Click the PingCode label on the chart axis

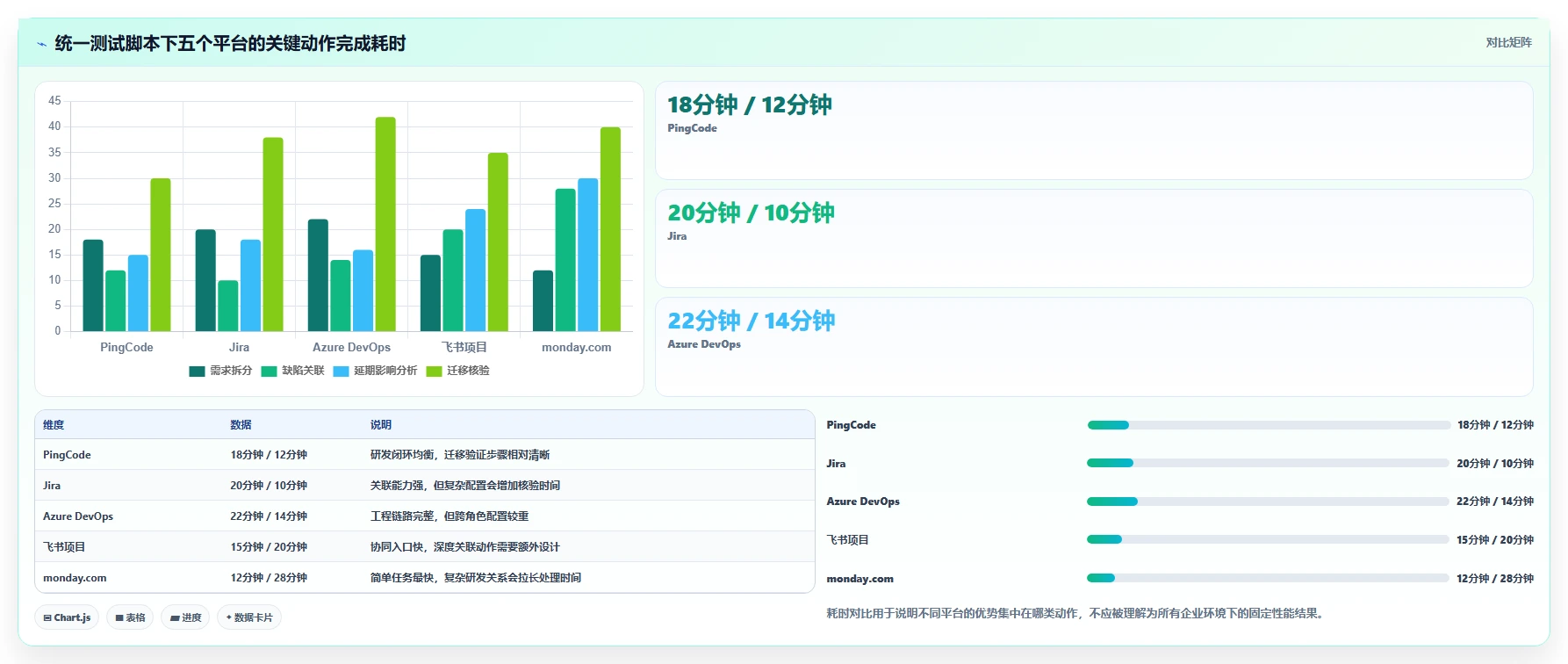click(x=126, y=348)
